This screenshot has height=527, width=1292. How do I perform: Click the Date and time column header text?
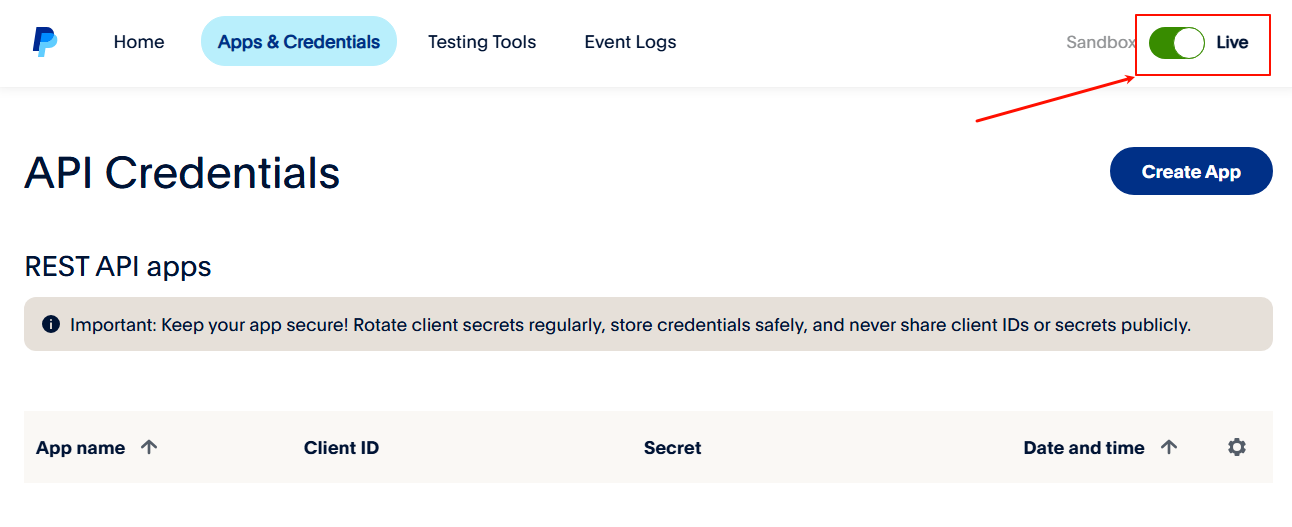pos(1084,448)
